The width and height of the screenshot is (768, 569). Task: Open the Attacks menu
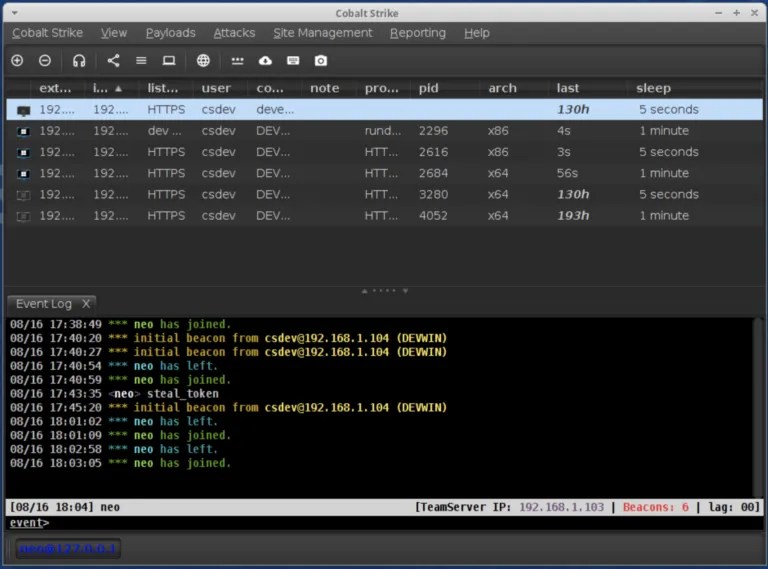pyautogui.click(x=234, y=33)
